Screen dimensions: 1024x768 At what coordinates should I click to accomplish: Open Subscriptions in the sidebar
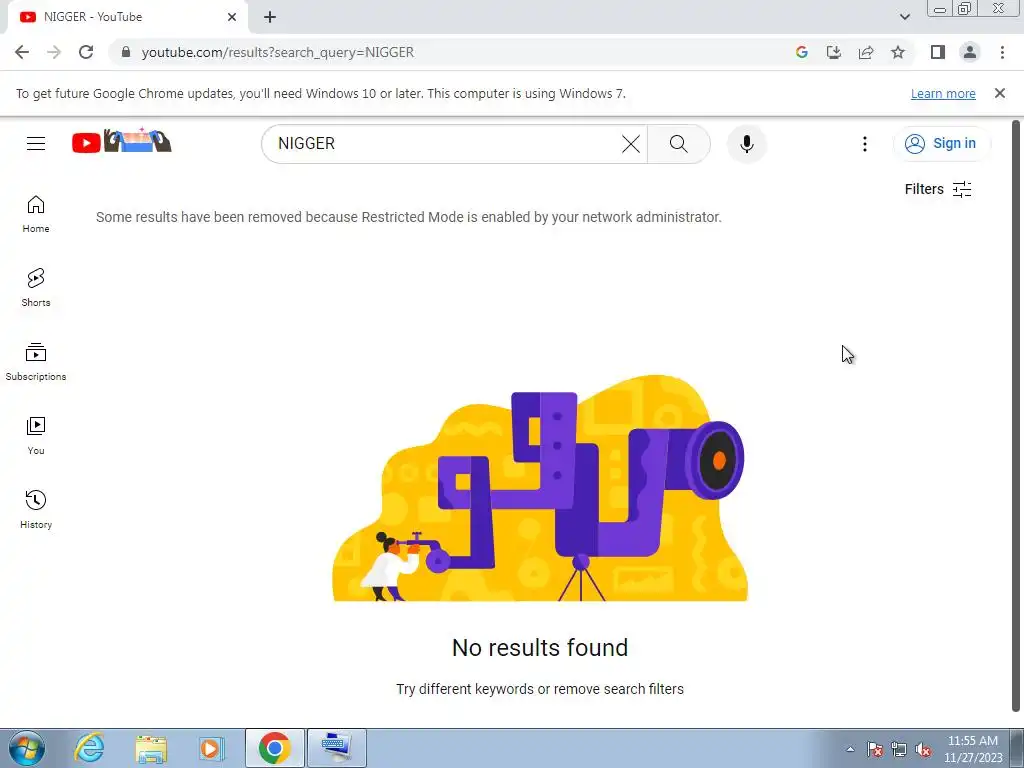click(x=36, y=362)
